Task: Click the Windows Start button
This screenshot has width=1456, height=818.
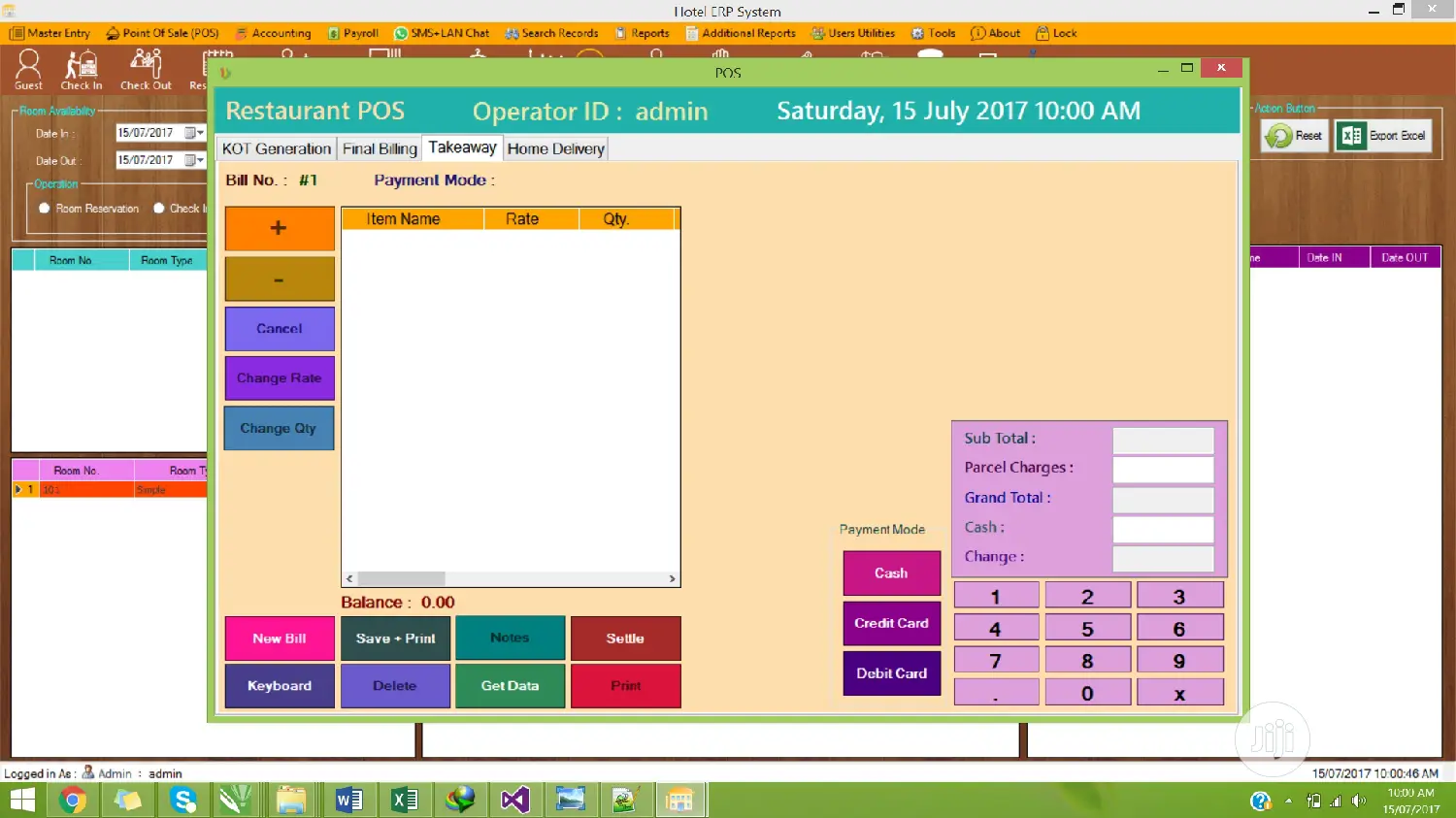Action: click(x=21, y=801)
